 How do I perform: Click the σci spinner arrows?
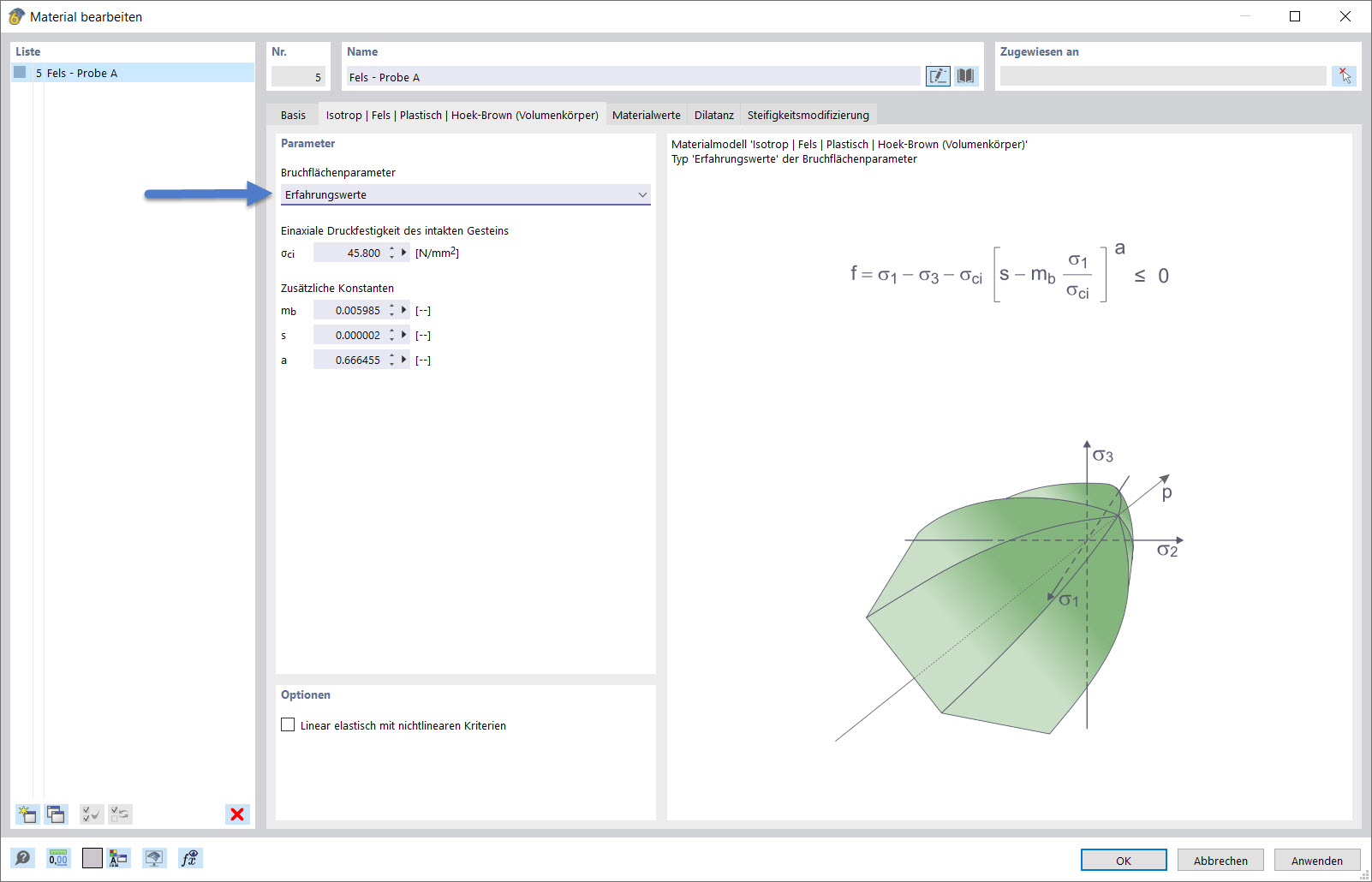point(392,253)
